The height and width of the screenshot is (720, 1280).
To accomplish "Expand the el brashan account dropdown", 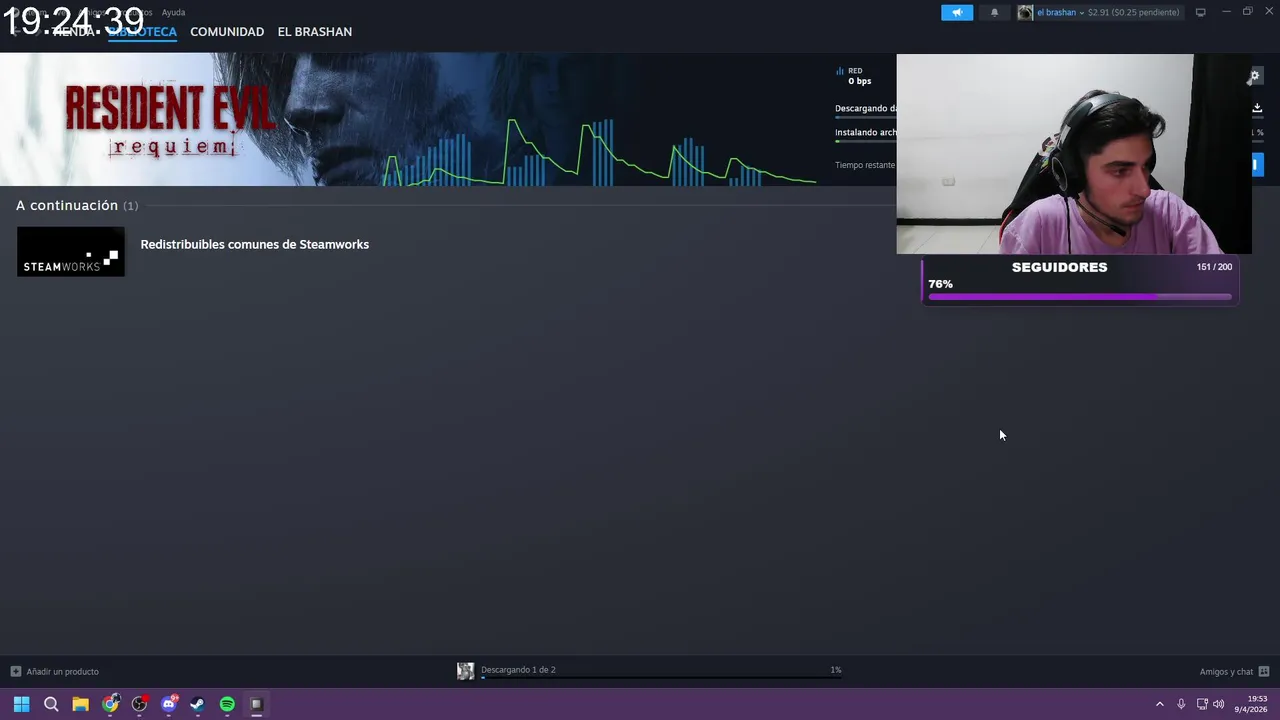I will (1082, 13).
